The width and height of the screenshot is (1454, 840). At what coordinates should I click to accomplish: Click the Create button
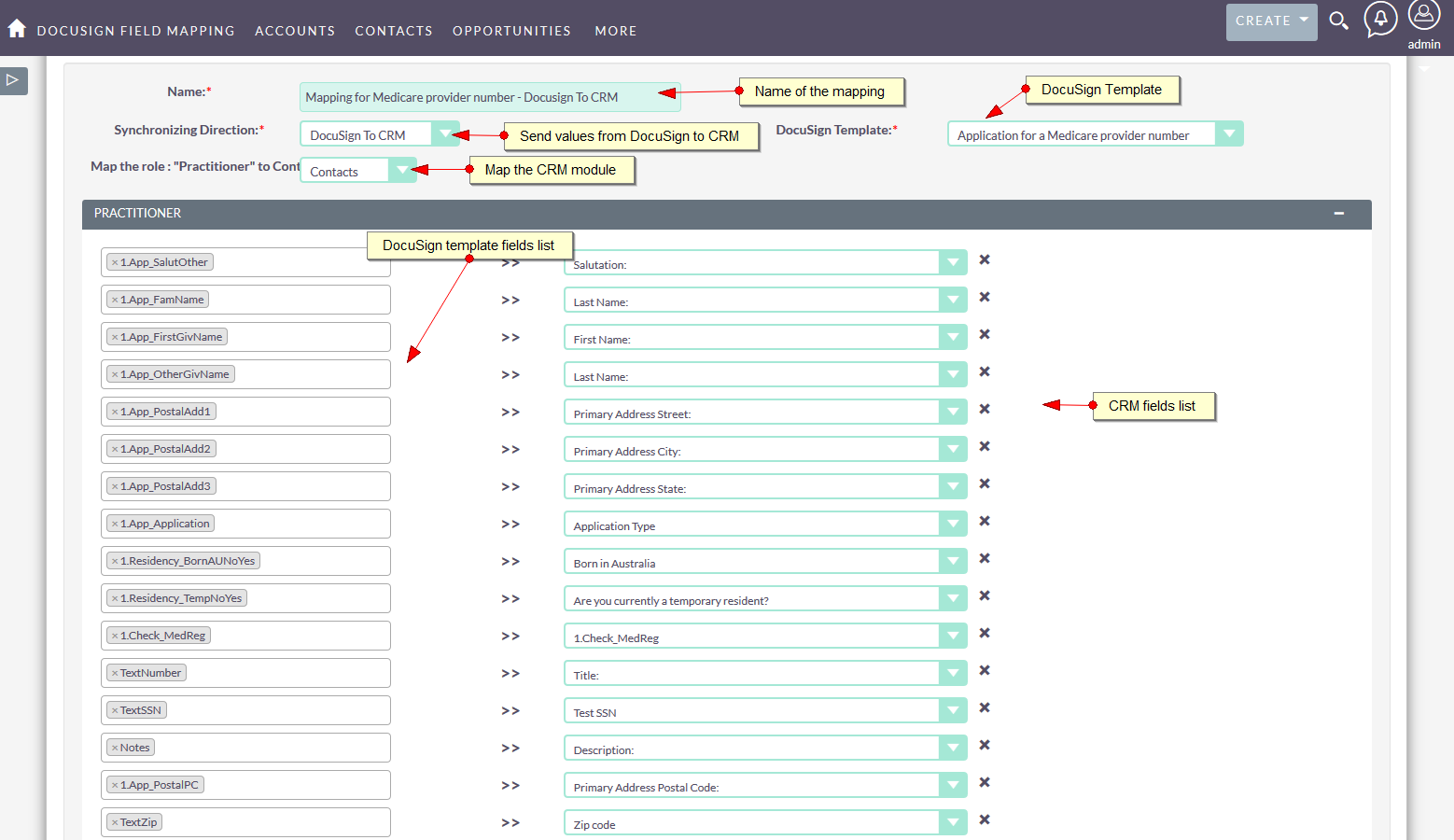1271,21
